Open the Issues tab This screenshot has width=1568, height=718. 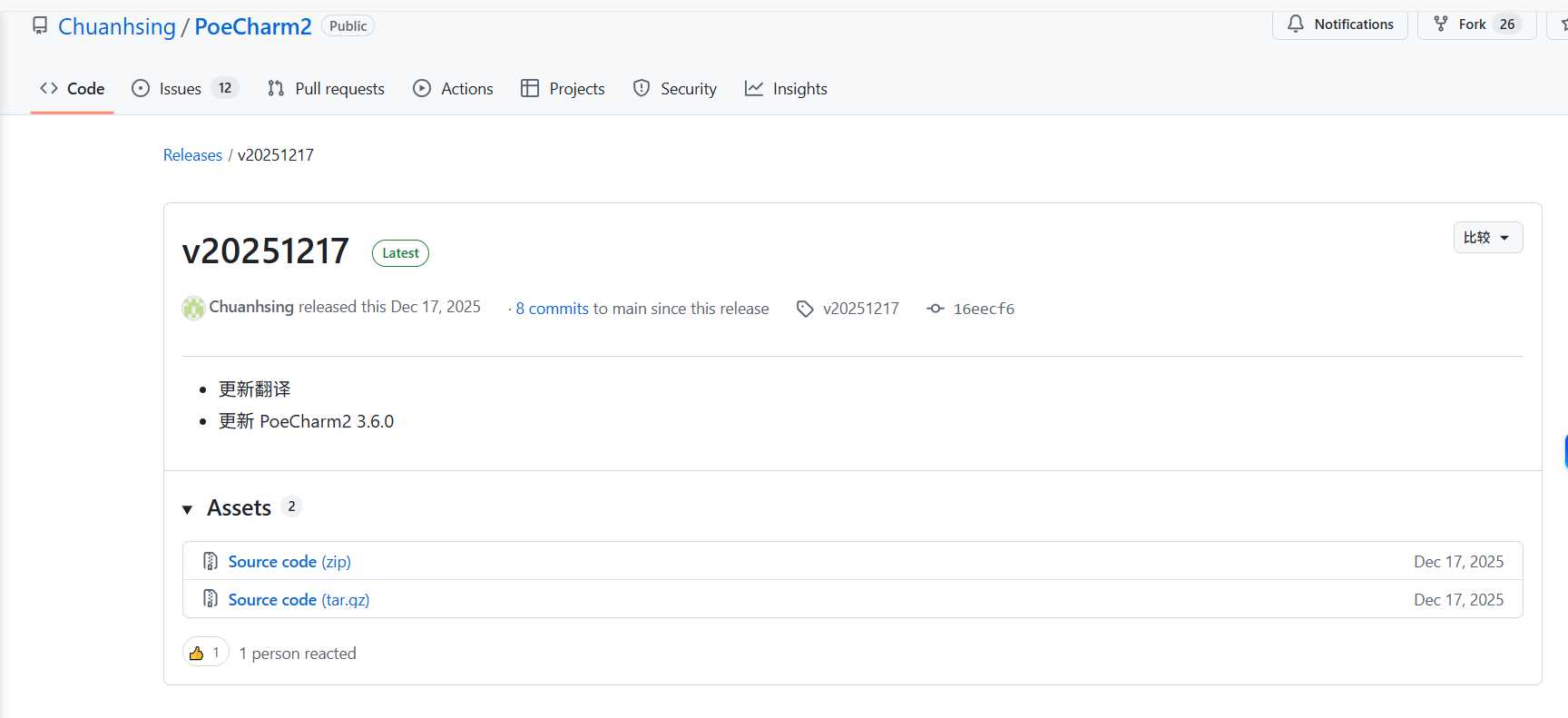(184, 88)
